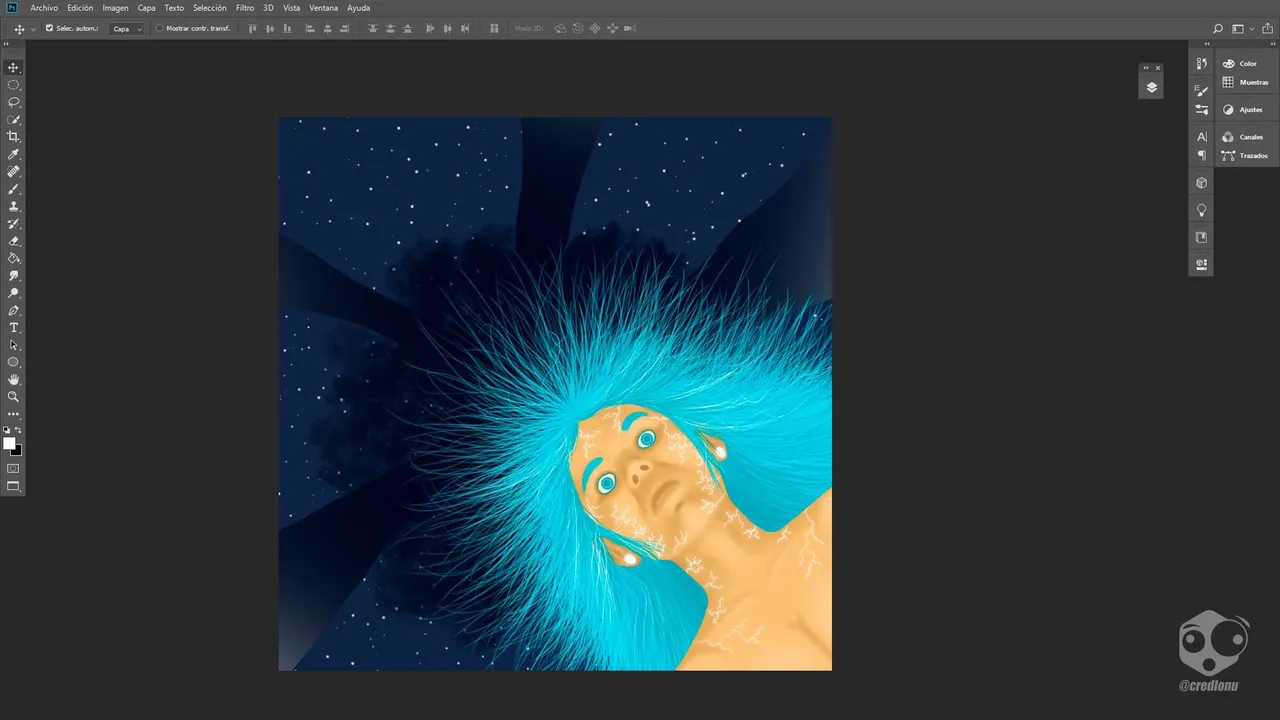
Task: Select the Eraser tool
Action: point(14,241)
